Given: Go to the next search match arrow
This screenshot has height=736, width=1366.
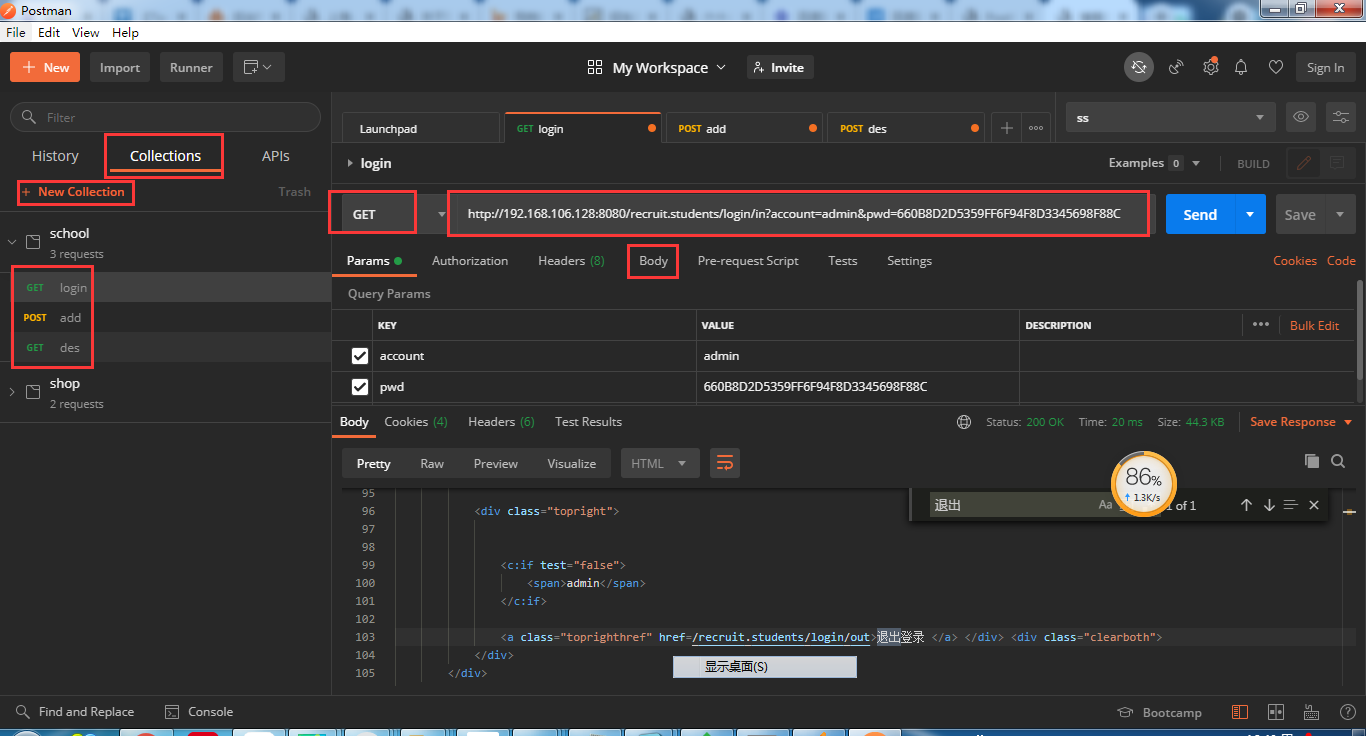Looking at the screenshot, I should tap(1269, 505).
